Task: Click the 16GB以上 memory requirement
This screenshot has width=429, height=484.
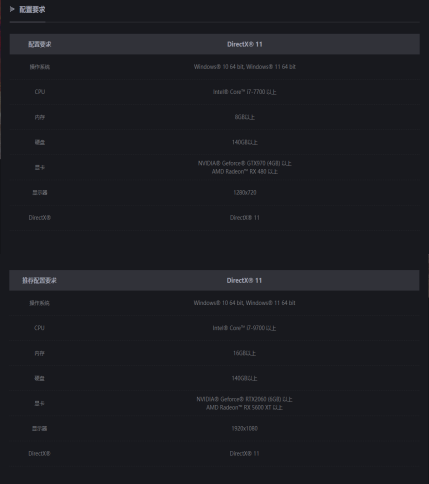Action: pyautogui.click(x=244, y=353)
